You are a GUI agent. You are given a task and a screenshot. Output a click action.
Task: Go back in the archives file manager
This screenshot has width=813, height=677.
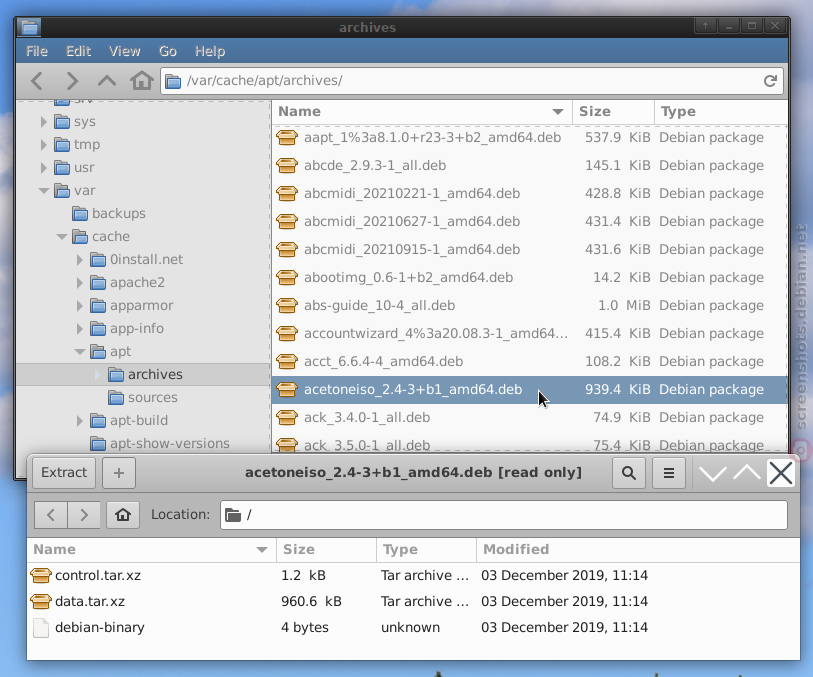(37, 81)
